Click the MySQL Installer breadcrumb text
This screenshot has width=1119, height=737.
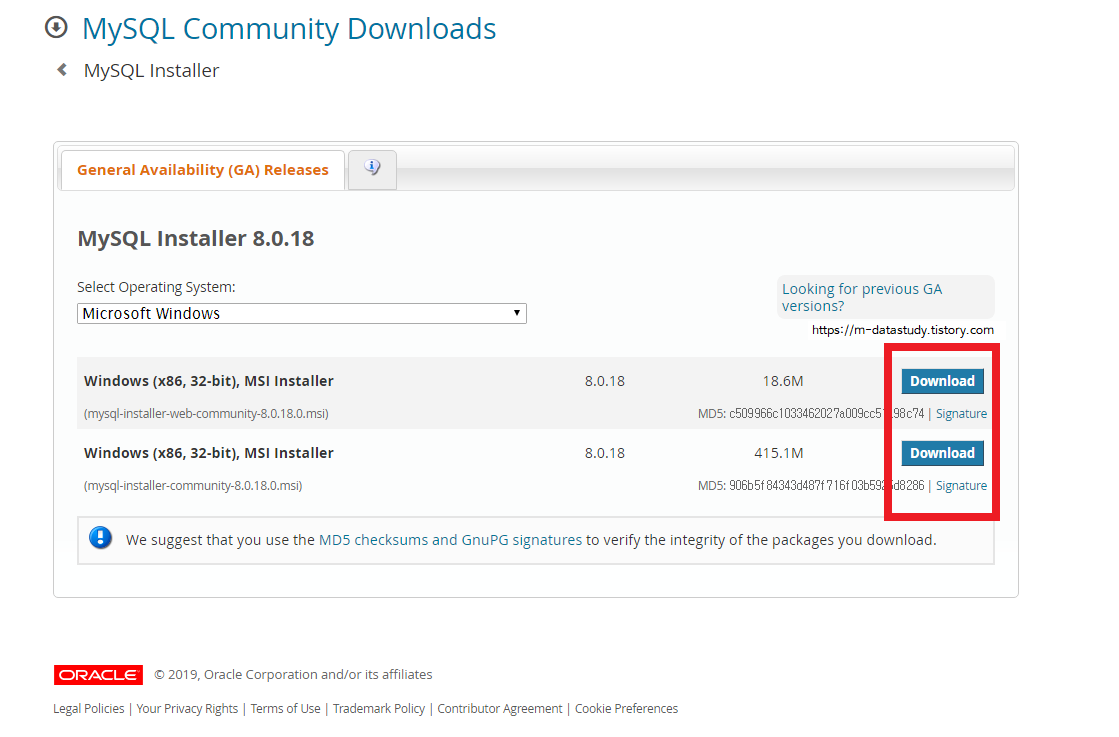(x=151, y=71)
